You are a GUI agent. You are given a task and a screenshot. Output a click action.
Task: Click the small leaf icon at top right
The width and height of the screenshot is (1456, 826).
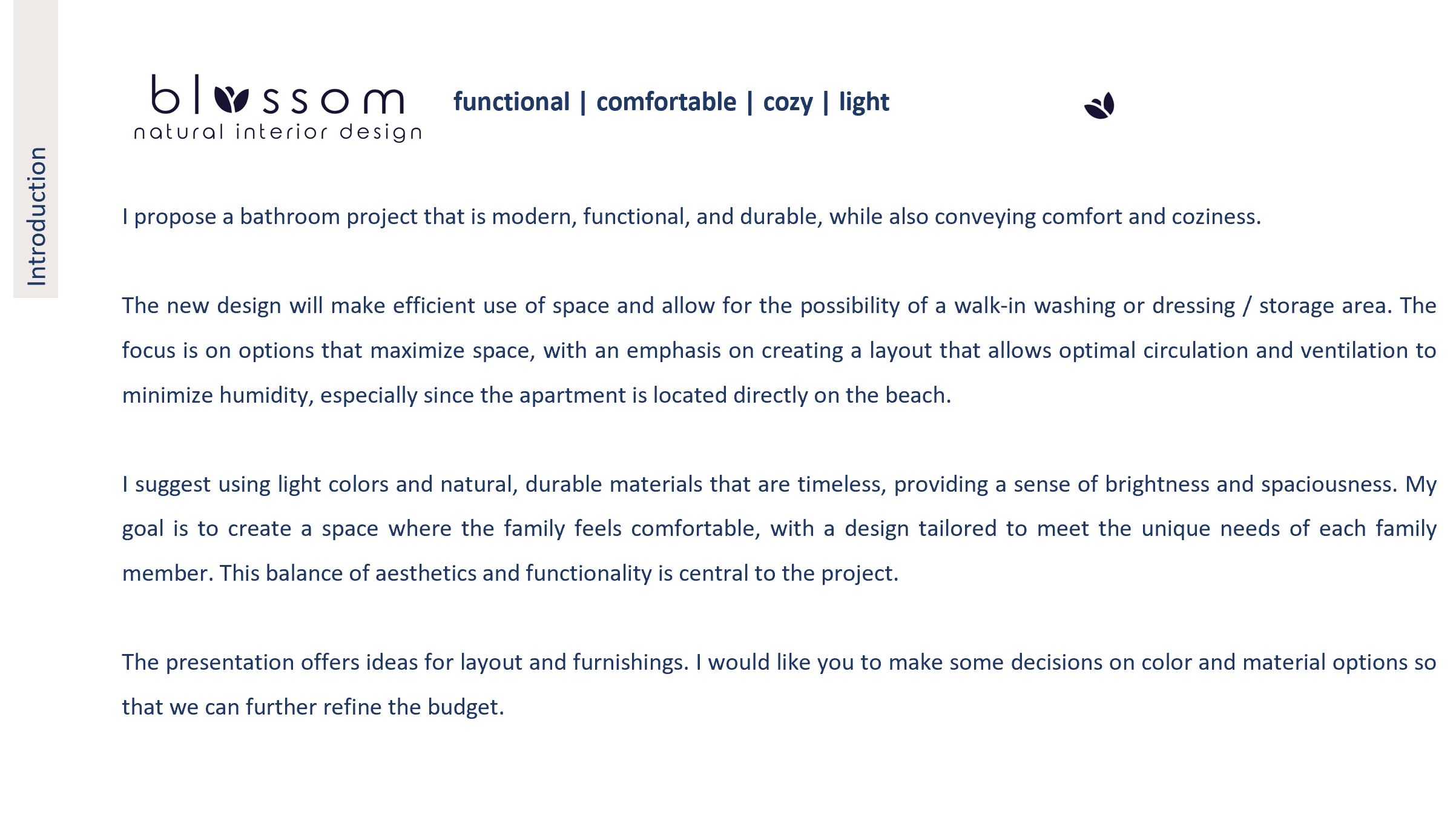1099,105
